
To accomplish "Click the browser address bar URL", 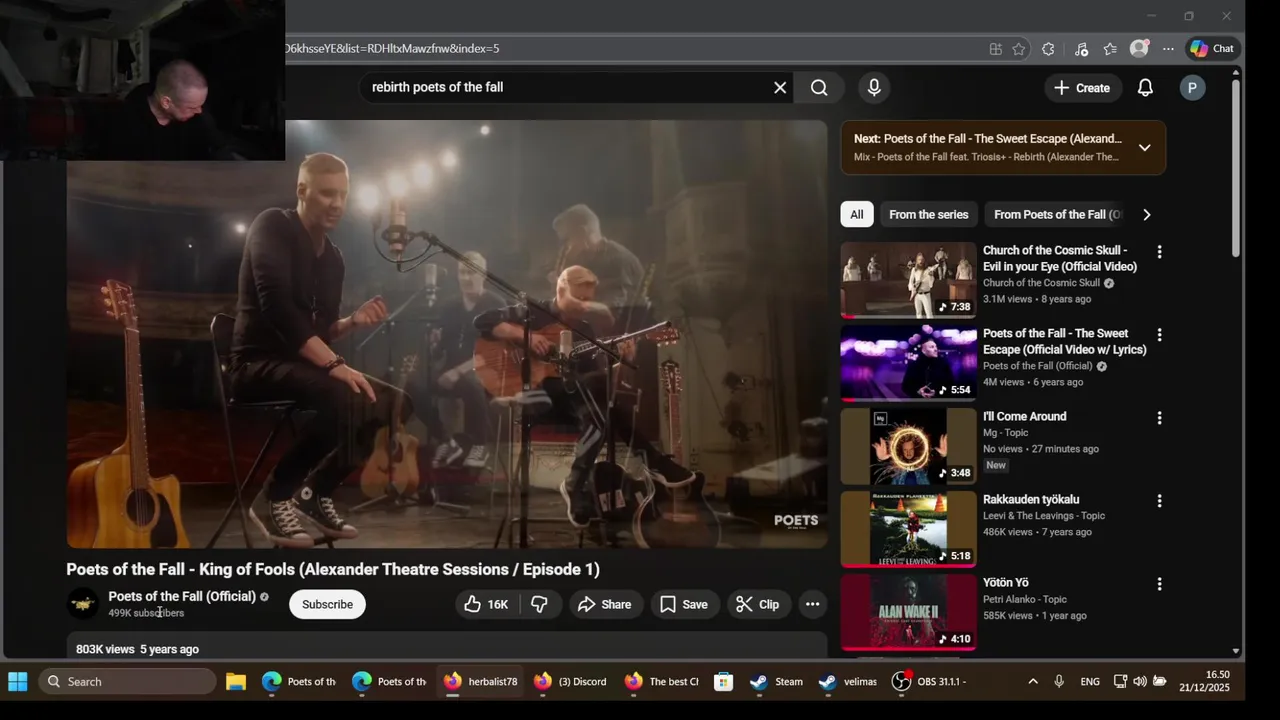I will click(x=390, y=48).
